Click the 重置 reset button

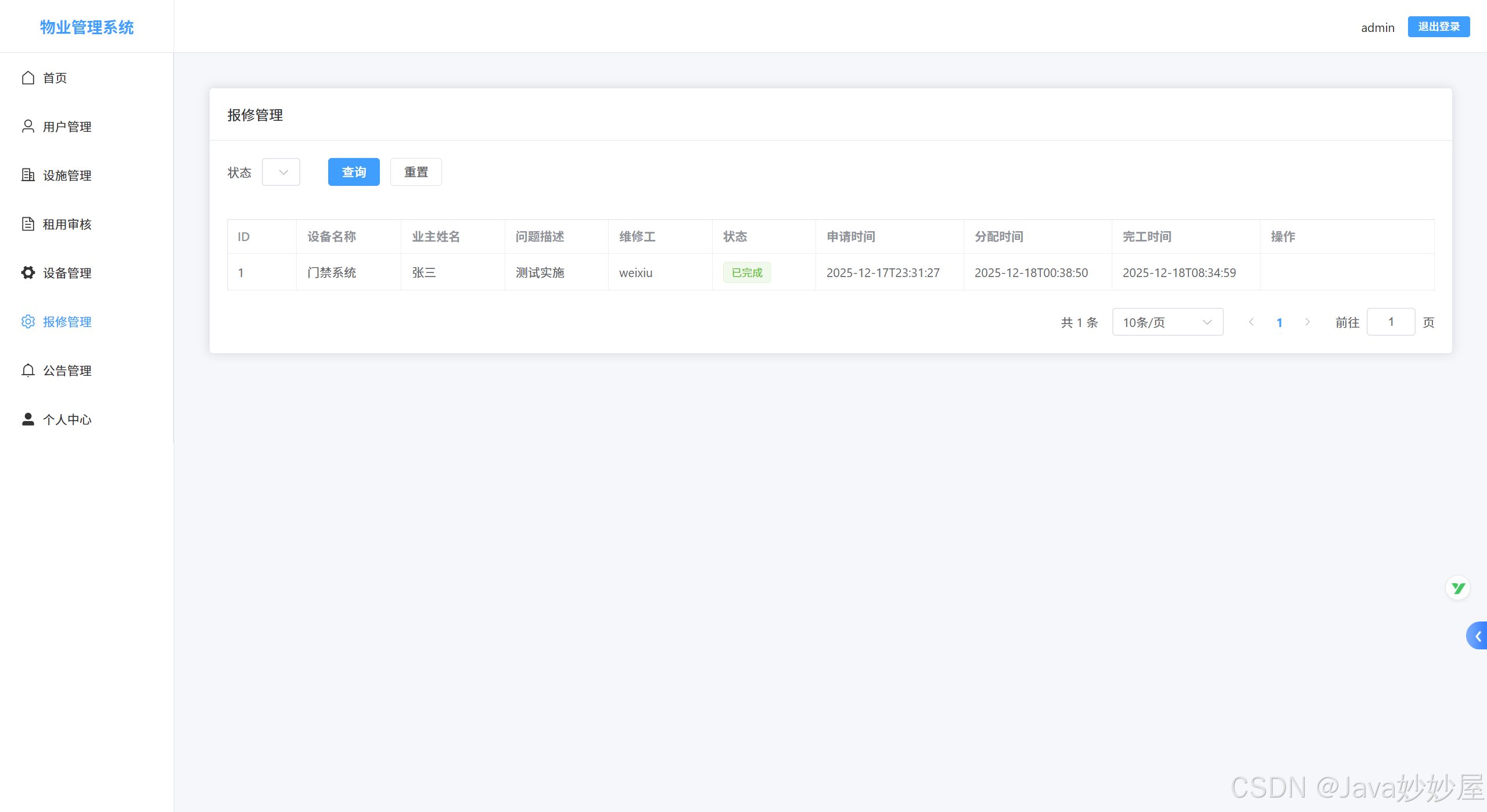click(x=416, y=172)
